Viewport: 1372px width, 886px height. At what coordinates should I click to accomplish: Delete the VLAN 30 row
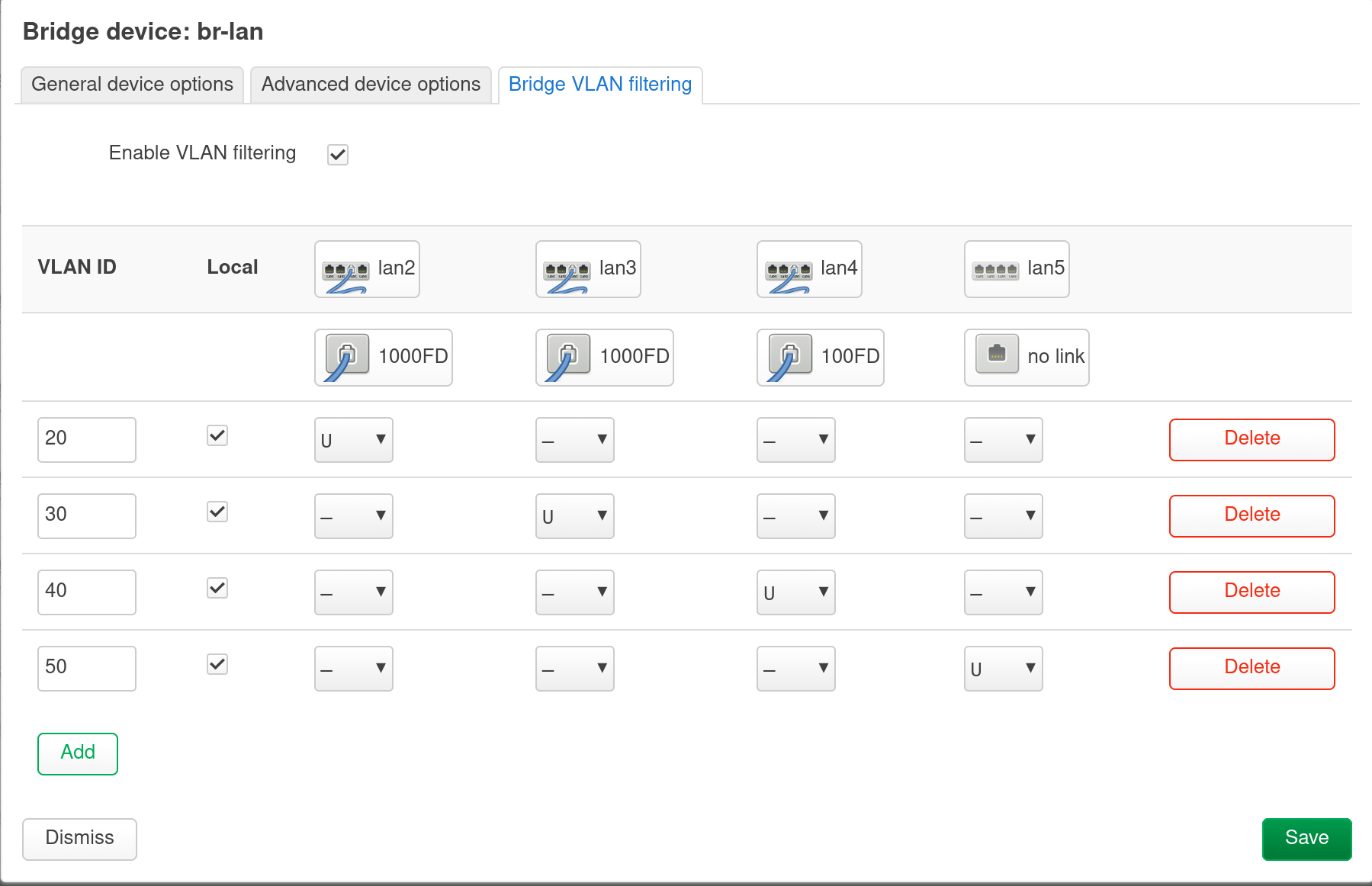1252,515
